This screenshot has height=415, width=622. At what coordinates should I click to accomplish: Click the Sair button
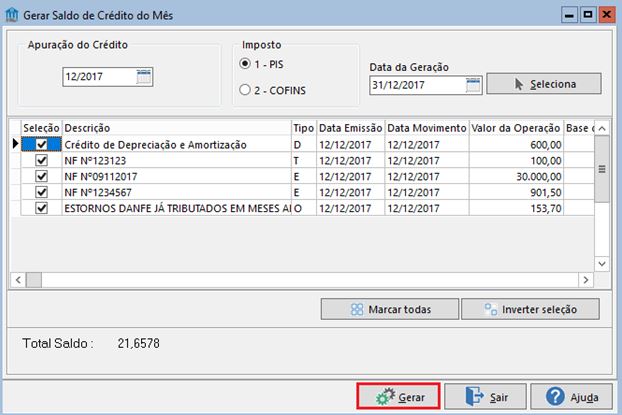[x=485, y=396]
